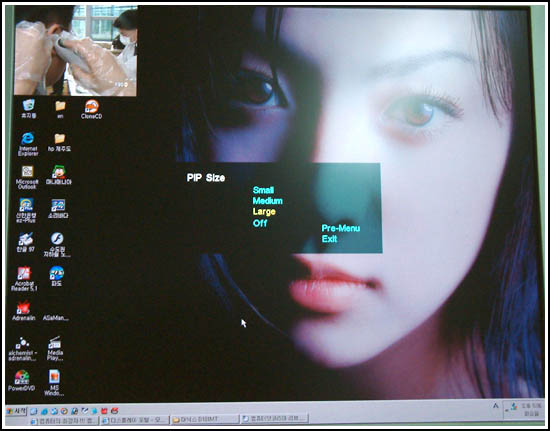Open the 'alchemist - adrenalin...' shortcut
This screenshot has width=550, height=431.
[x=22, y=349]
